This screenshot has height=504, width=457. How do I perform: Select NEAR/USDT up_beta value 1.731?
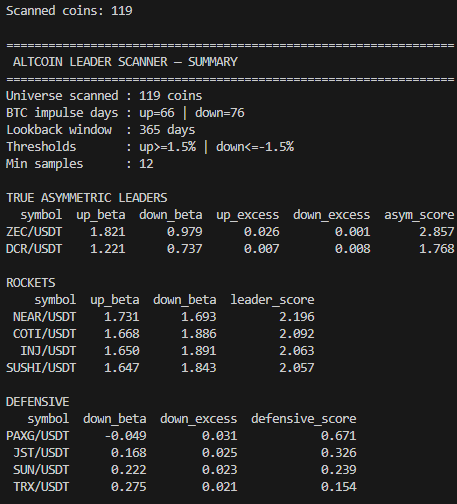point(122,317)
